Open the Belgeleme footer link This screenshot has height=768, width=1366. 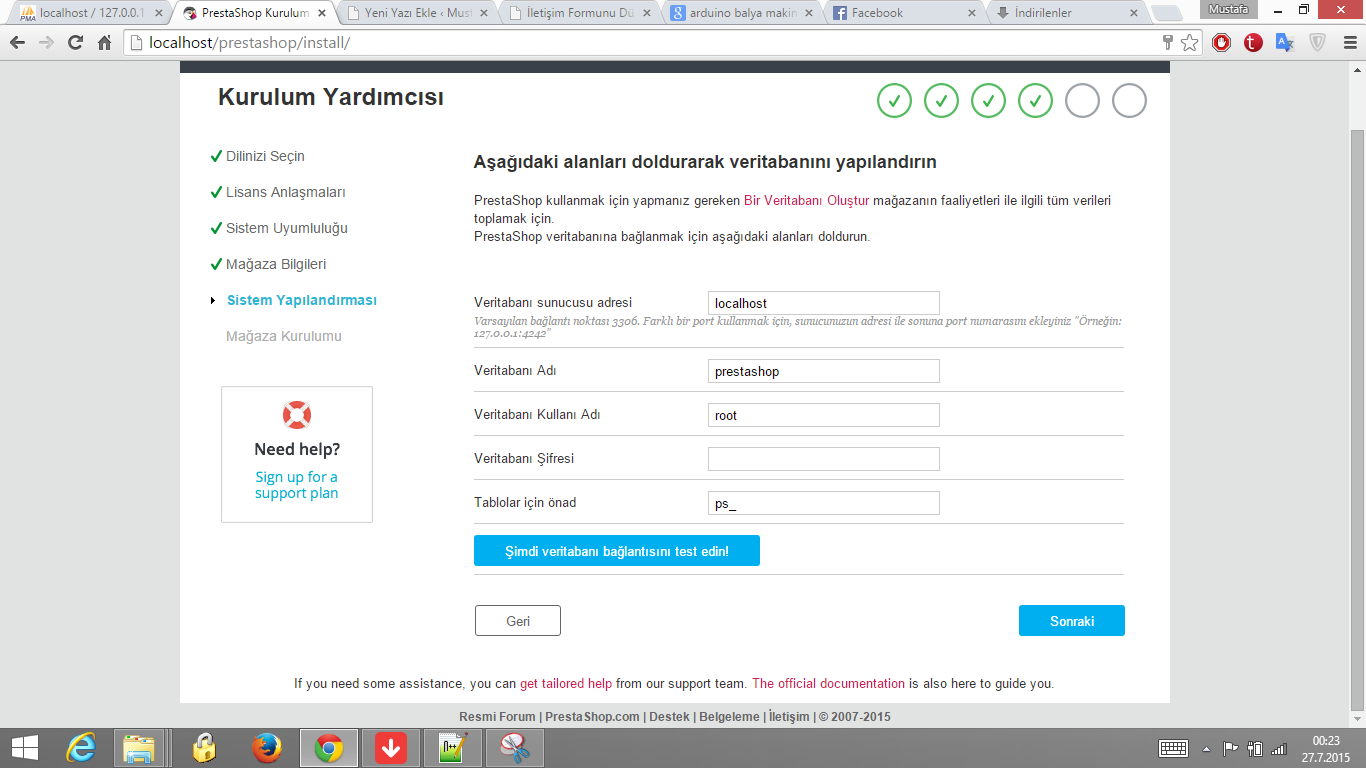pos(730,717)
